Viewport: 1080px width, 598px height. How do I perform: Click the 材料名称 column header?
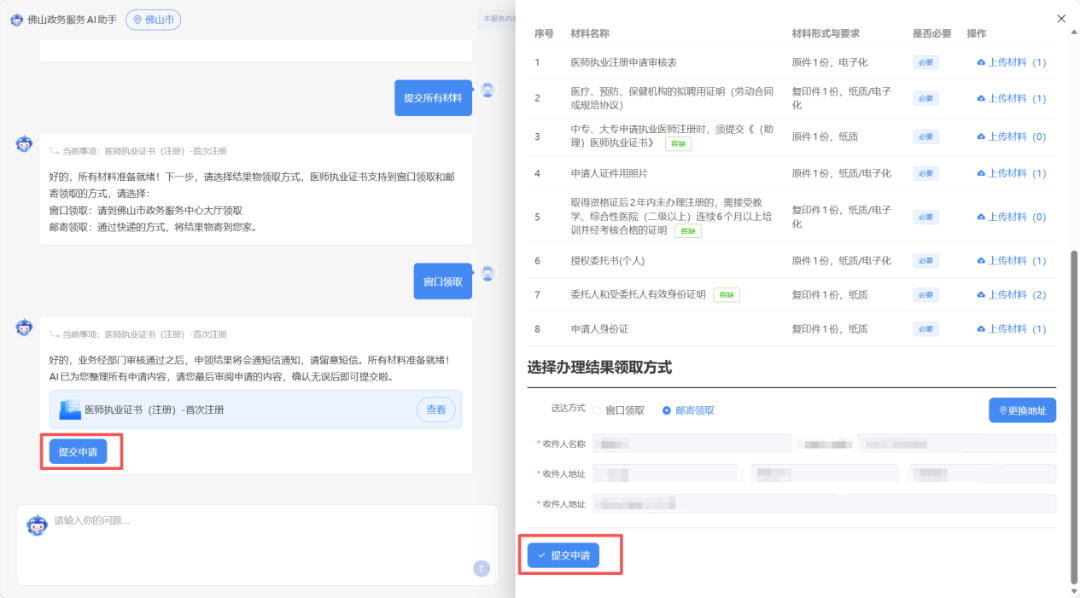point(590,34)
